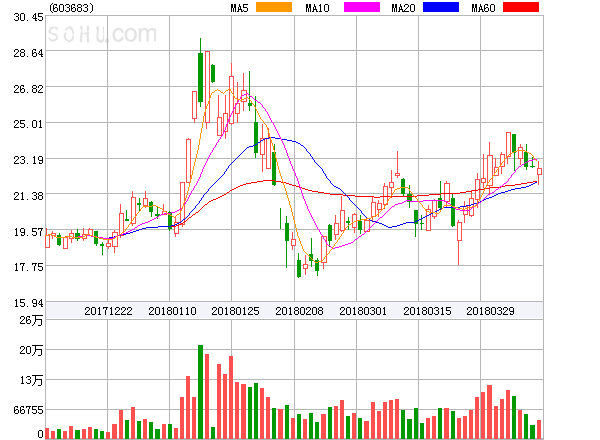The width and height of the screenshot is (600, 440).
Task: Select the MA60 legend label
Action: click(483, 8)
